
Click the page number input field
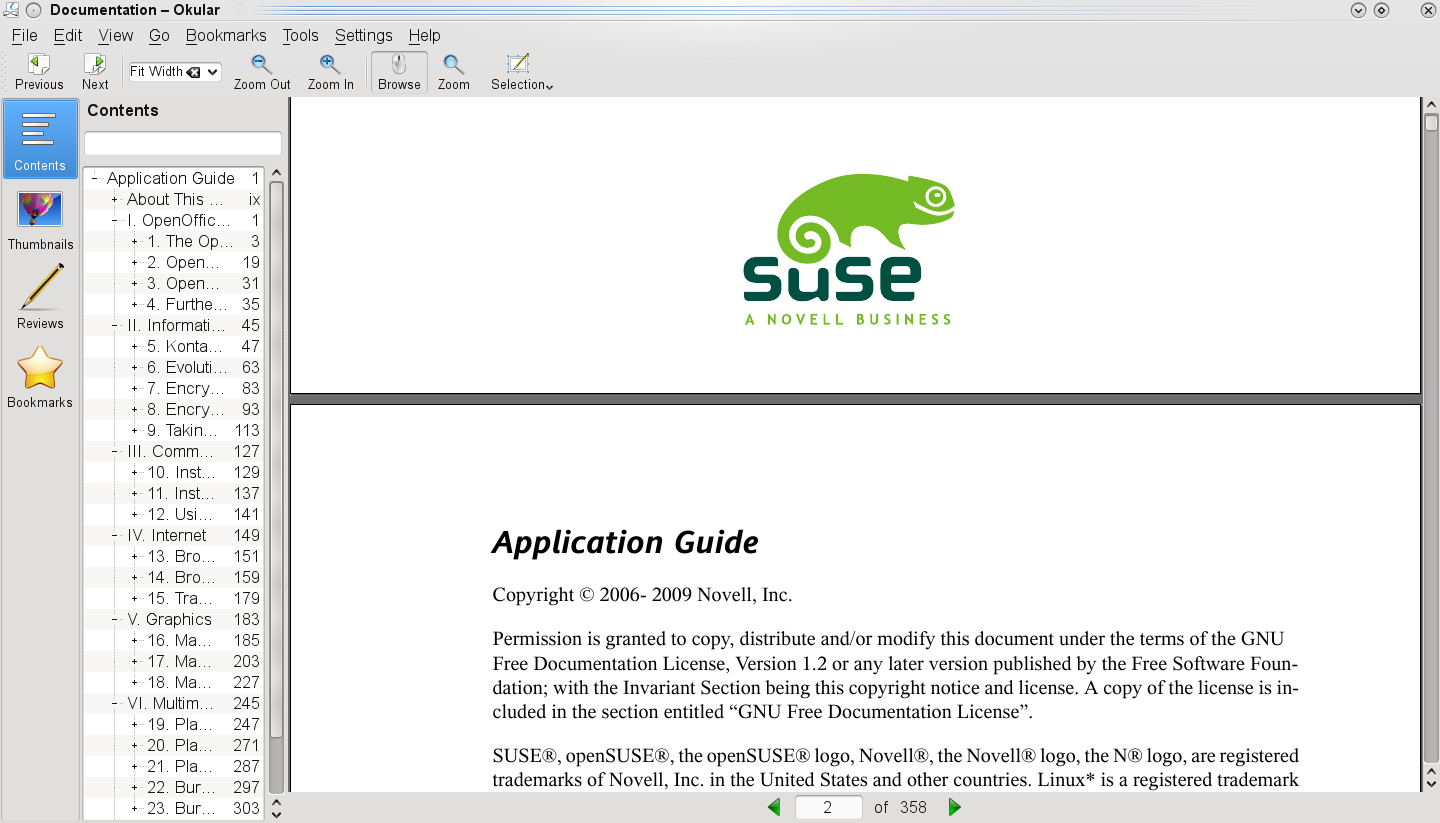point(828,807)
